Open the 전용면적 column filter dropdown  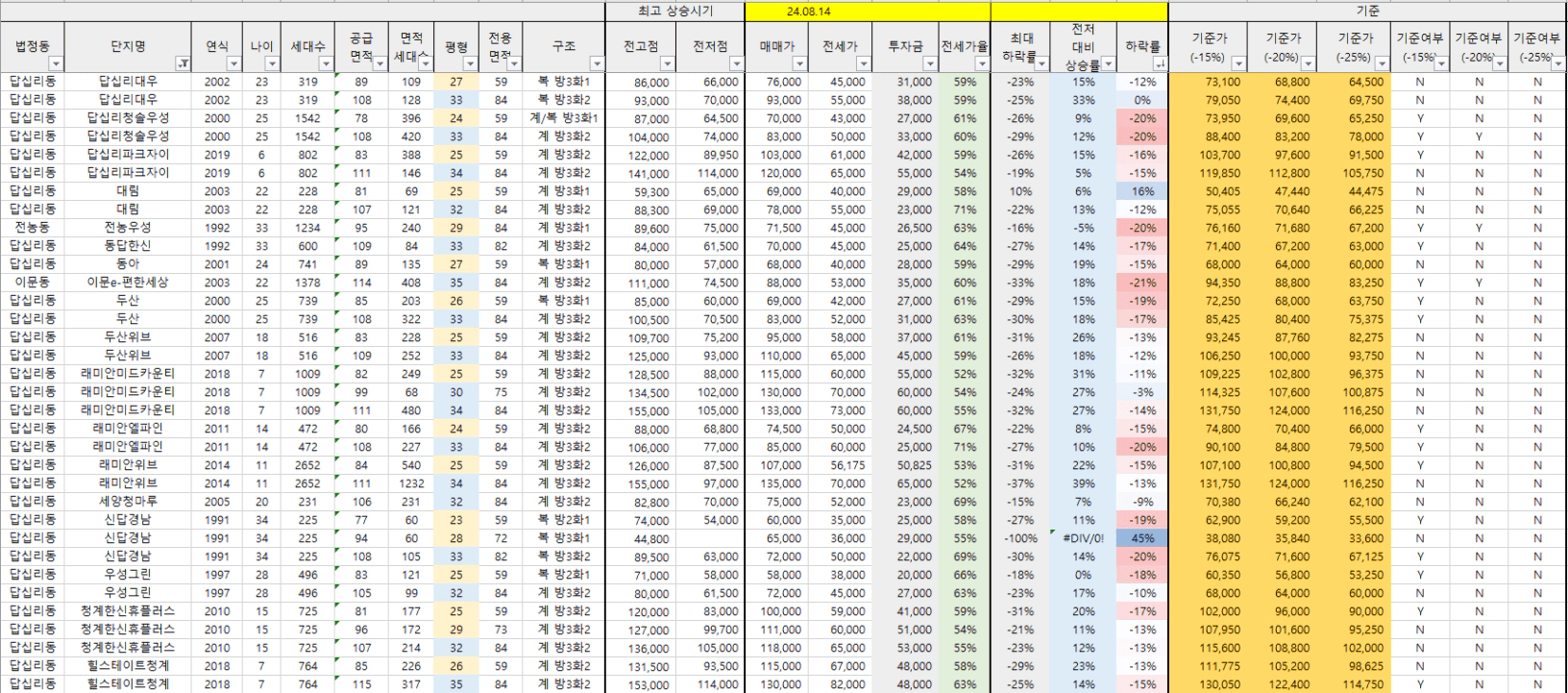click(x=515, y=64)
